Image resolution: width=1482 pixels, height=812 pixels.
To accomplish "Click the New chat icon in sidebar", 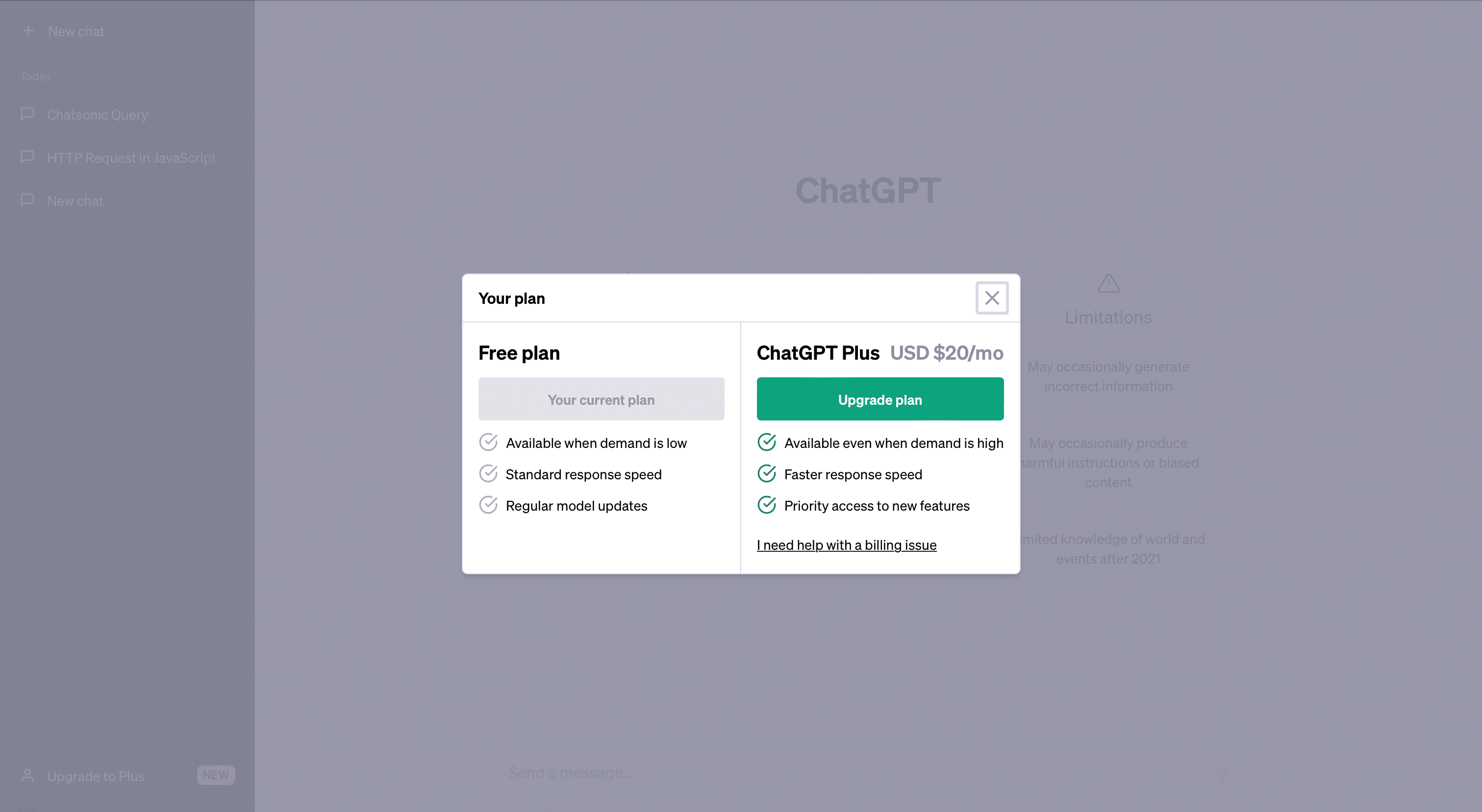I will 27,31.
